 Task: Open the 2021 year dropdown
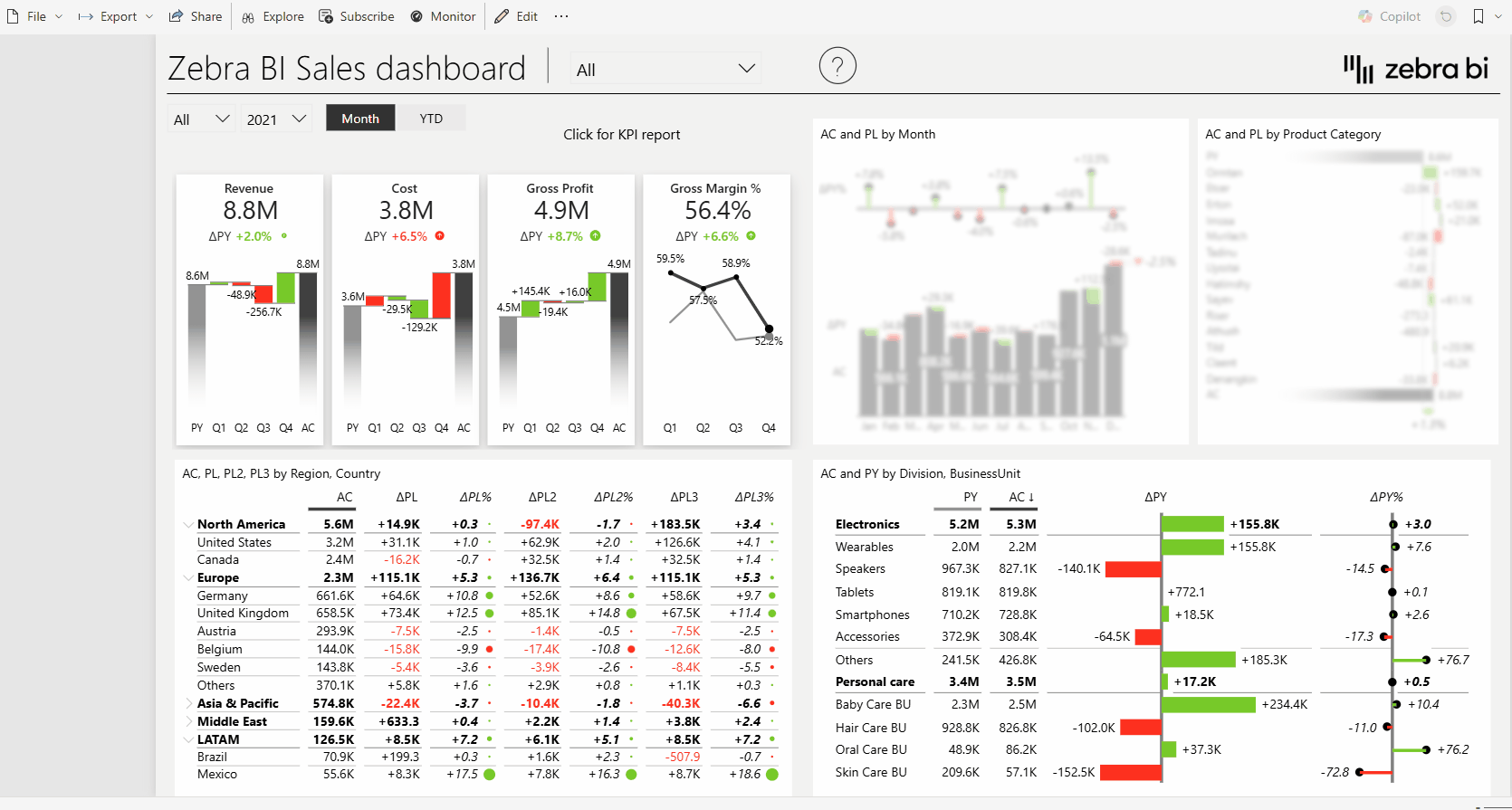click(x=277, y=119)
